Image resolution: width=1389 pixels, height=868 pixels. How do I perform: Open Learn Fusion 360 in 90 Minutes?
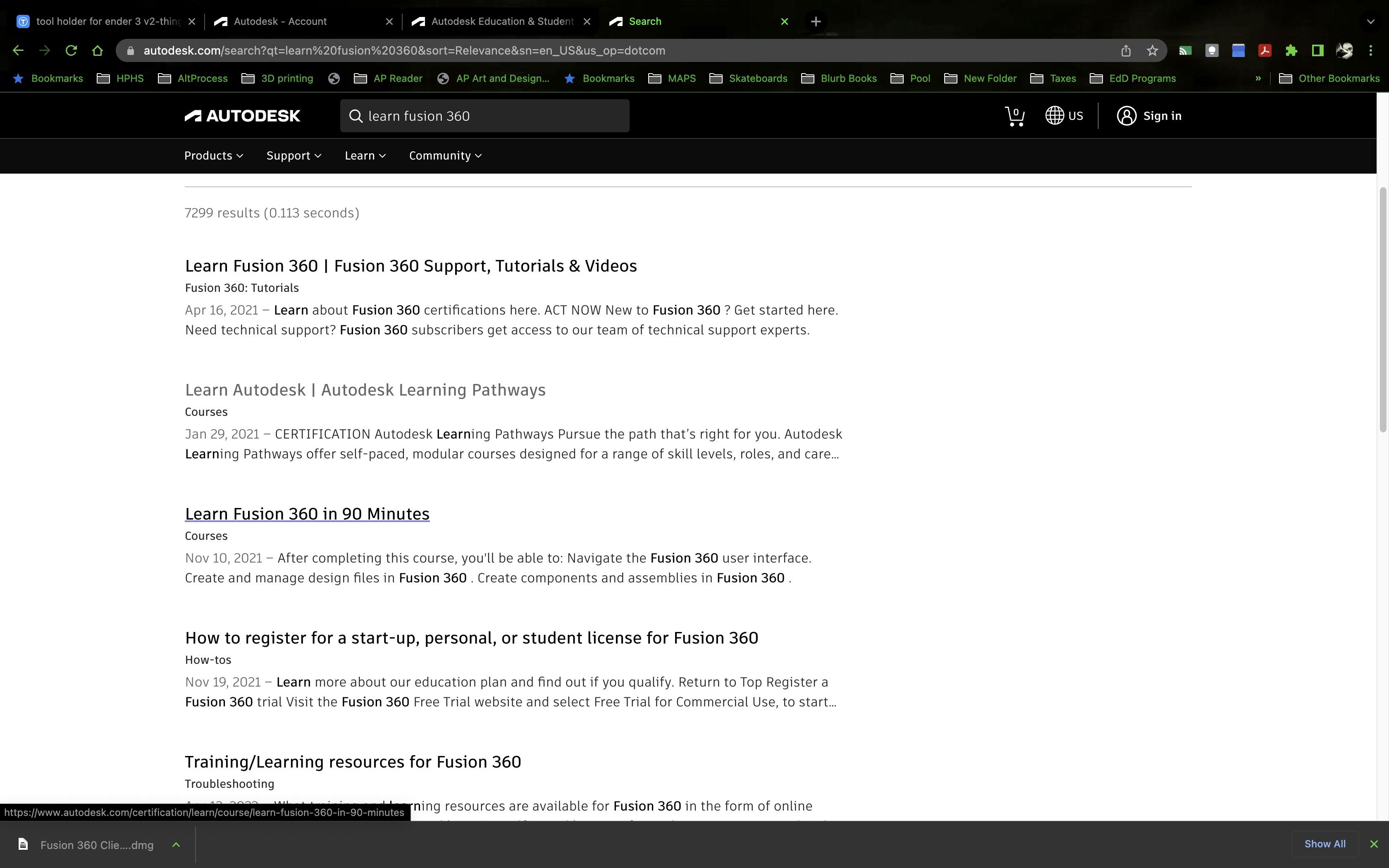point(307,514)
